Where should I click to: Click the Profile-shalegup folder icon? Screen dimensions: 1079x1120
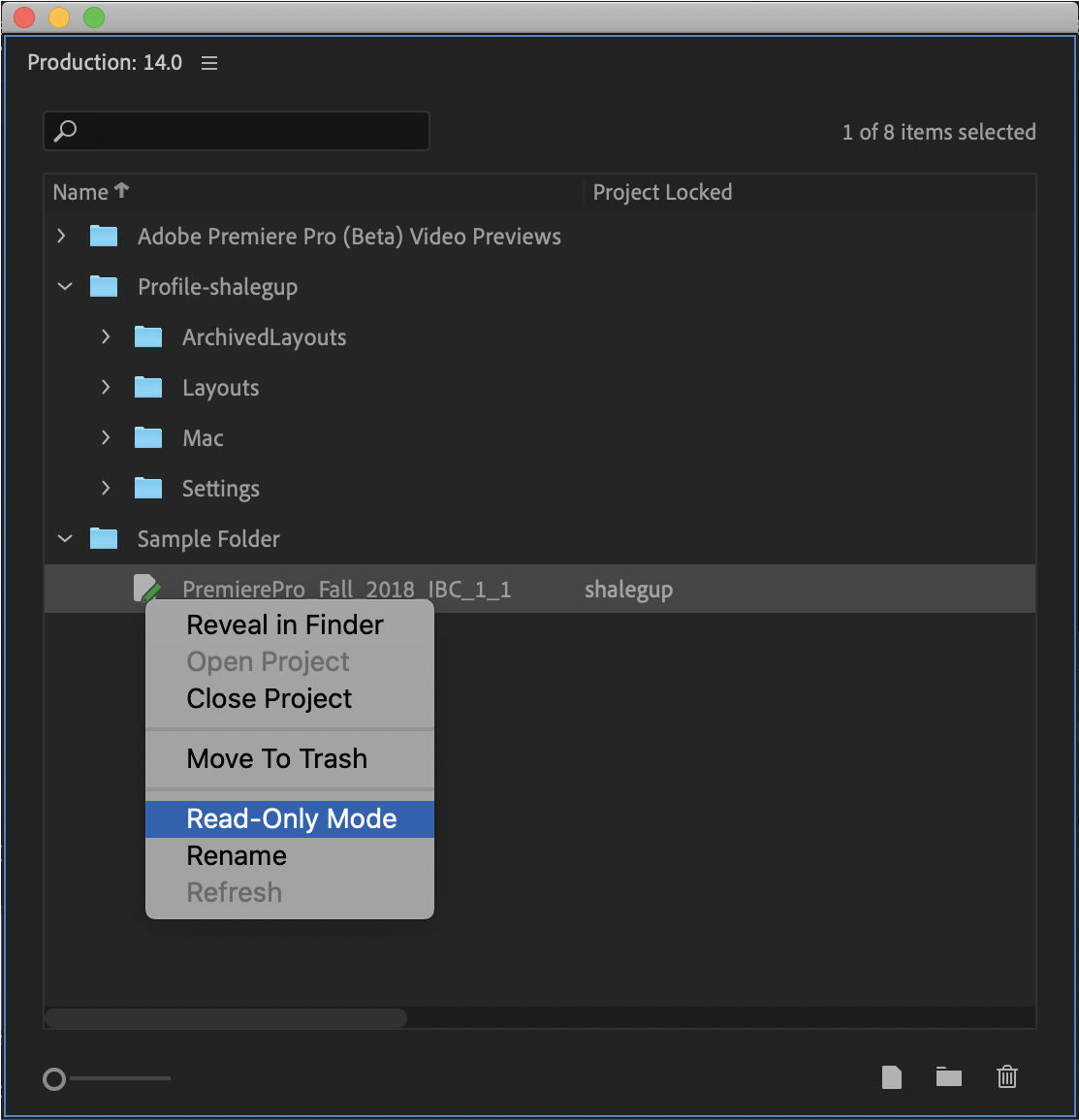[x=103, y=286]
